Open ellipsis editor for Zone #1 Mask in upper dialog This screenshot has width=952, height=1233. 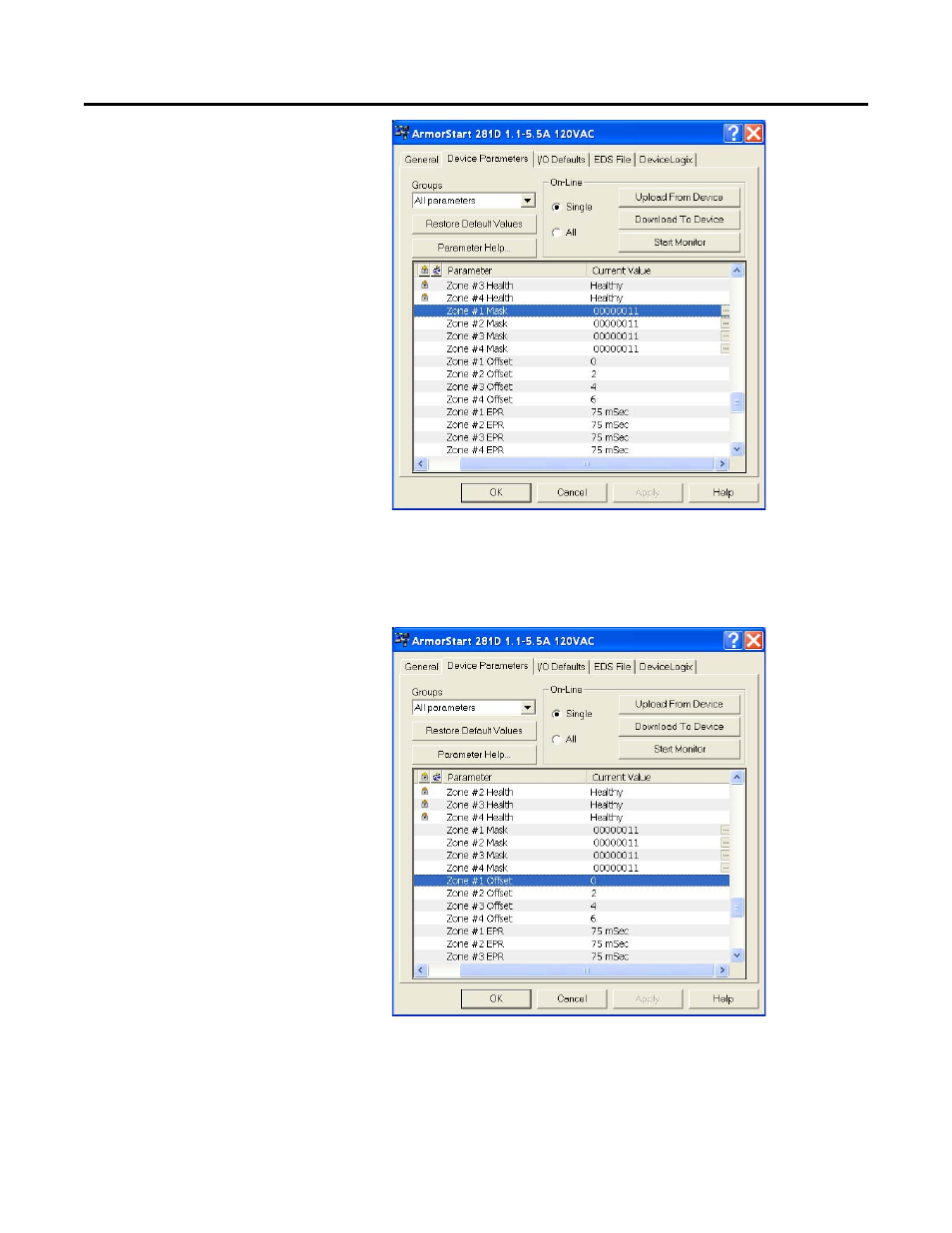click(725, 310)
